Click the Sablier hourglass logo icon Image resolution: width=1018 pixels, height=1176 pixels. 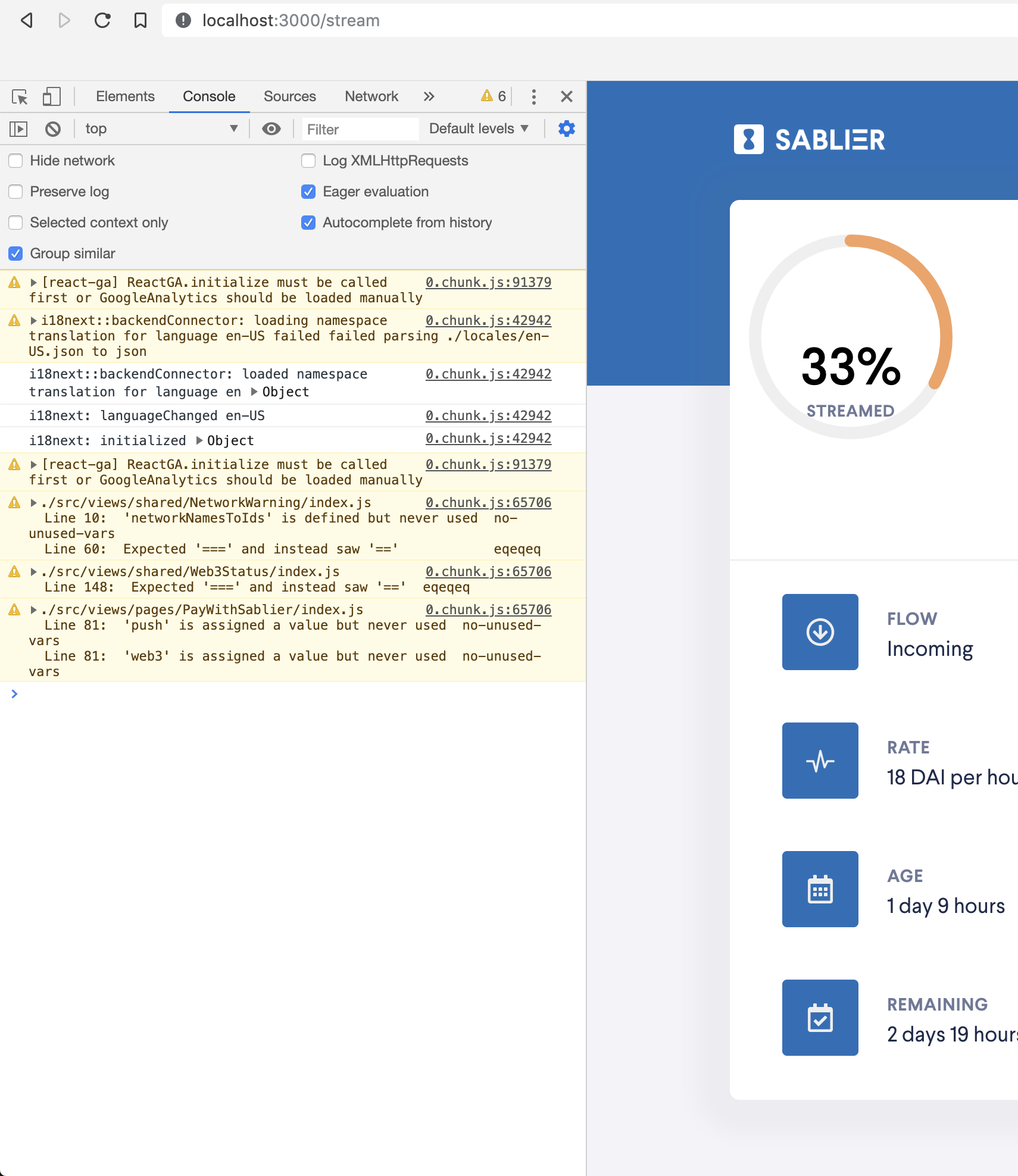pyautogui.click(x=748, y=139)
